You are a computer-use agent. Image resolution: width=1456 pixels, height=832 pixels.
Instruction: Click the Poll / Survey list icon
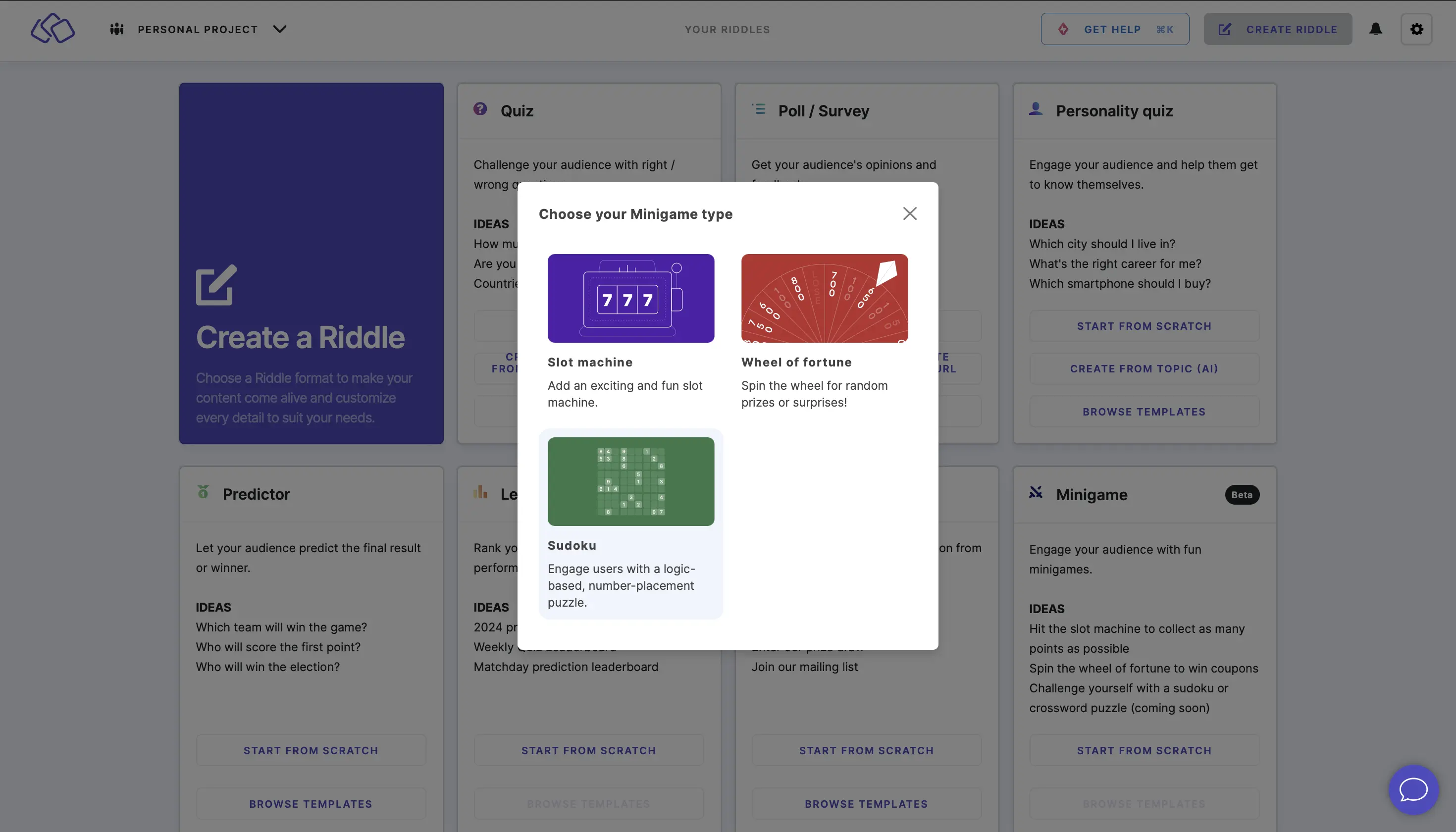pyautogui.click(x=758, y=108)
